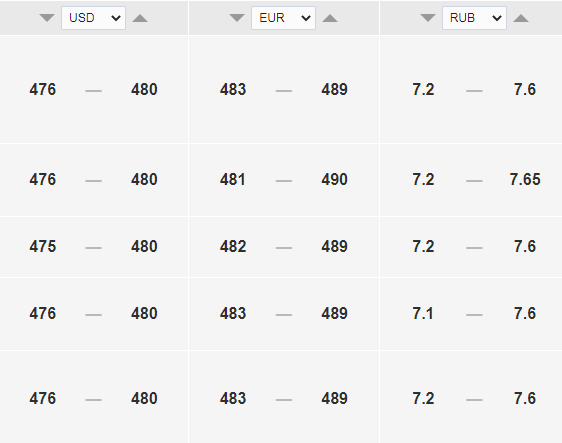Open the EUR currency dropdown
Image resolution: width=562 pixels, height=443 pixels.
(284, 18)
